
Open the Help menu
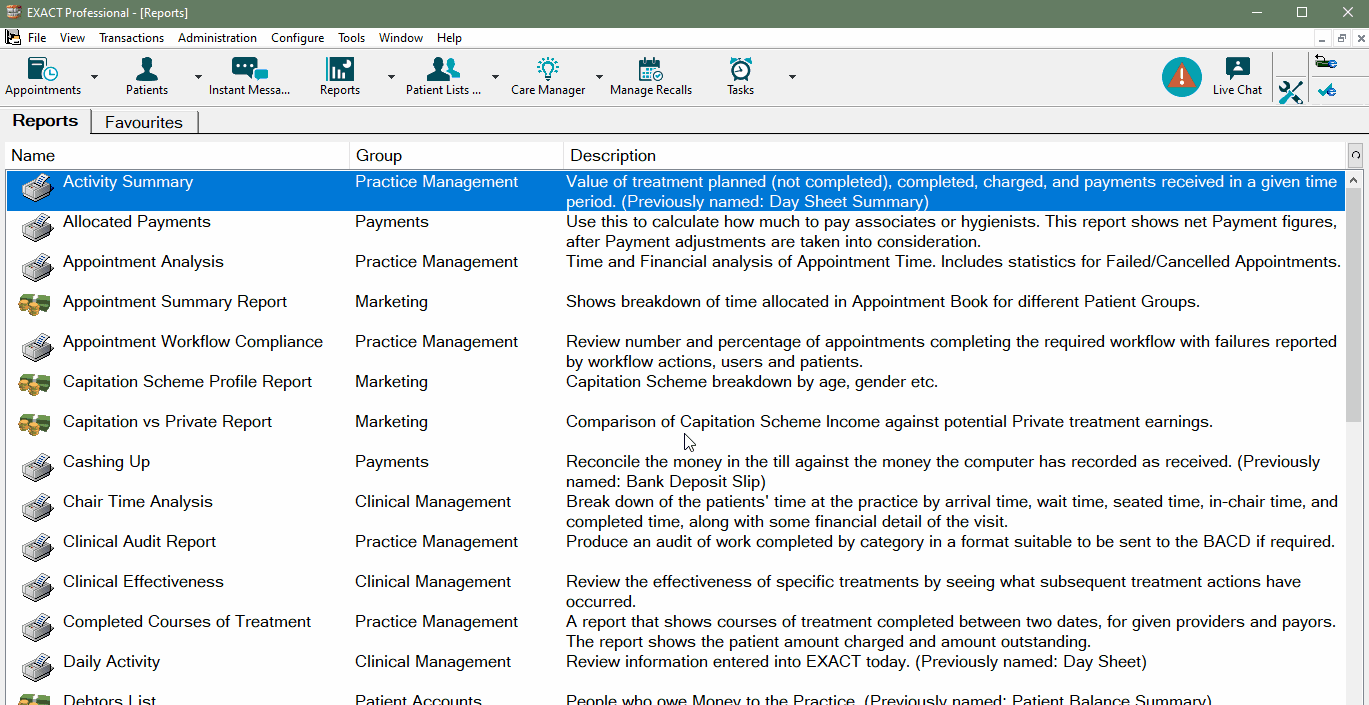[449, 38]
